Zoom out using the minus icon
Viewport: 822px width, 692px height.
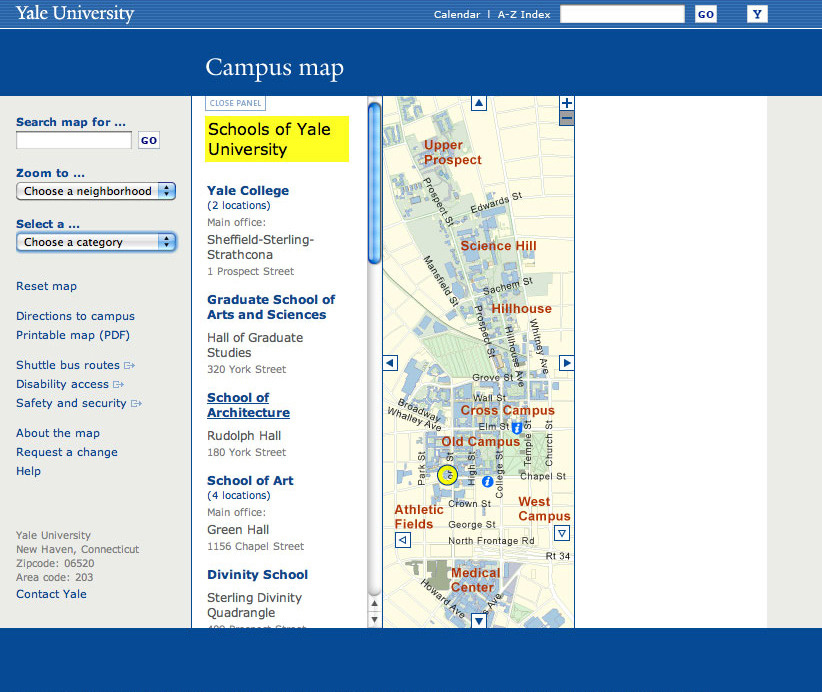[566, 117]
